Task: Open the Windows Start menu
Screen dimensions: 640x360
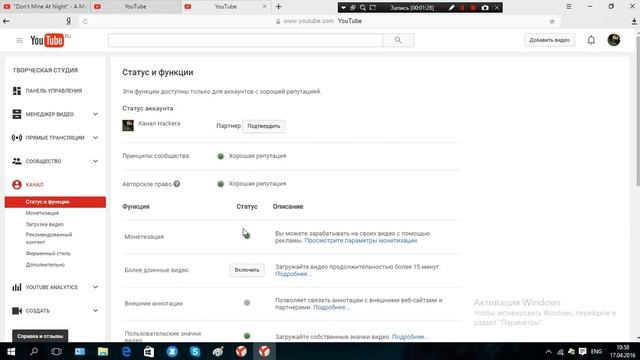Action: pos(11,351)
